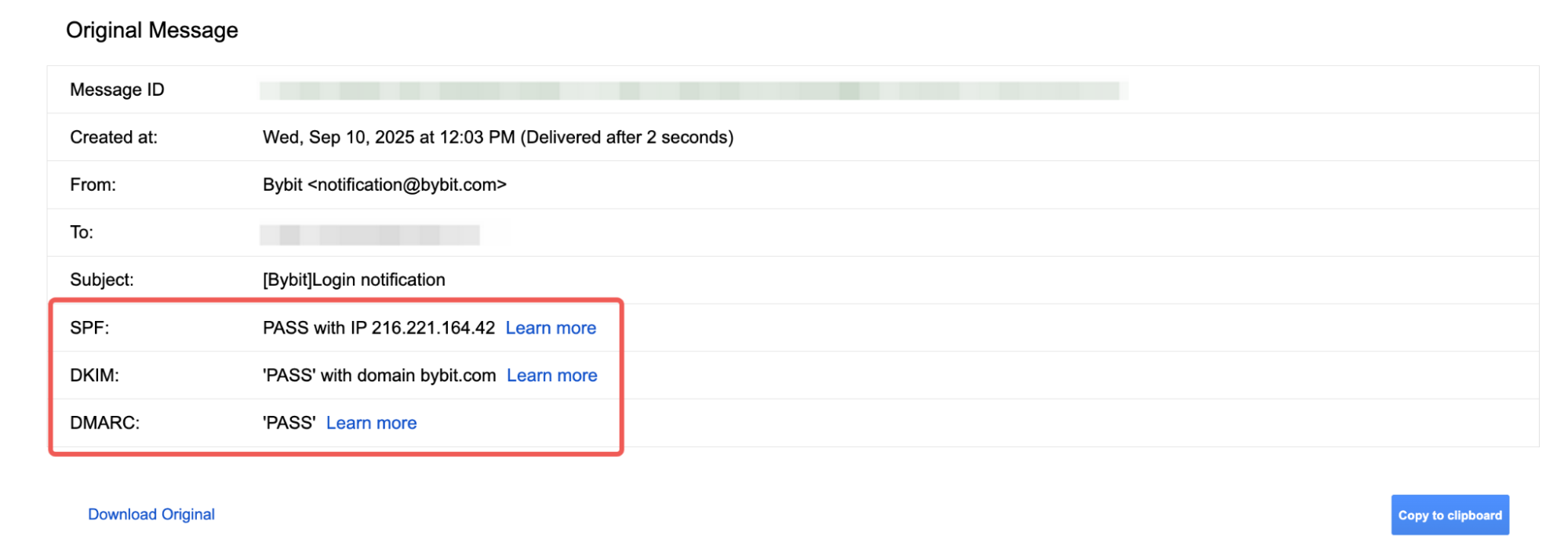Click the From row label
Image resolution: width=1568 pixels, height=554 pixels.
pyautogui.click(x=93, y=185)
